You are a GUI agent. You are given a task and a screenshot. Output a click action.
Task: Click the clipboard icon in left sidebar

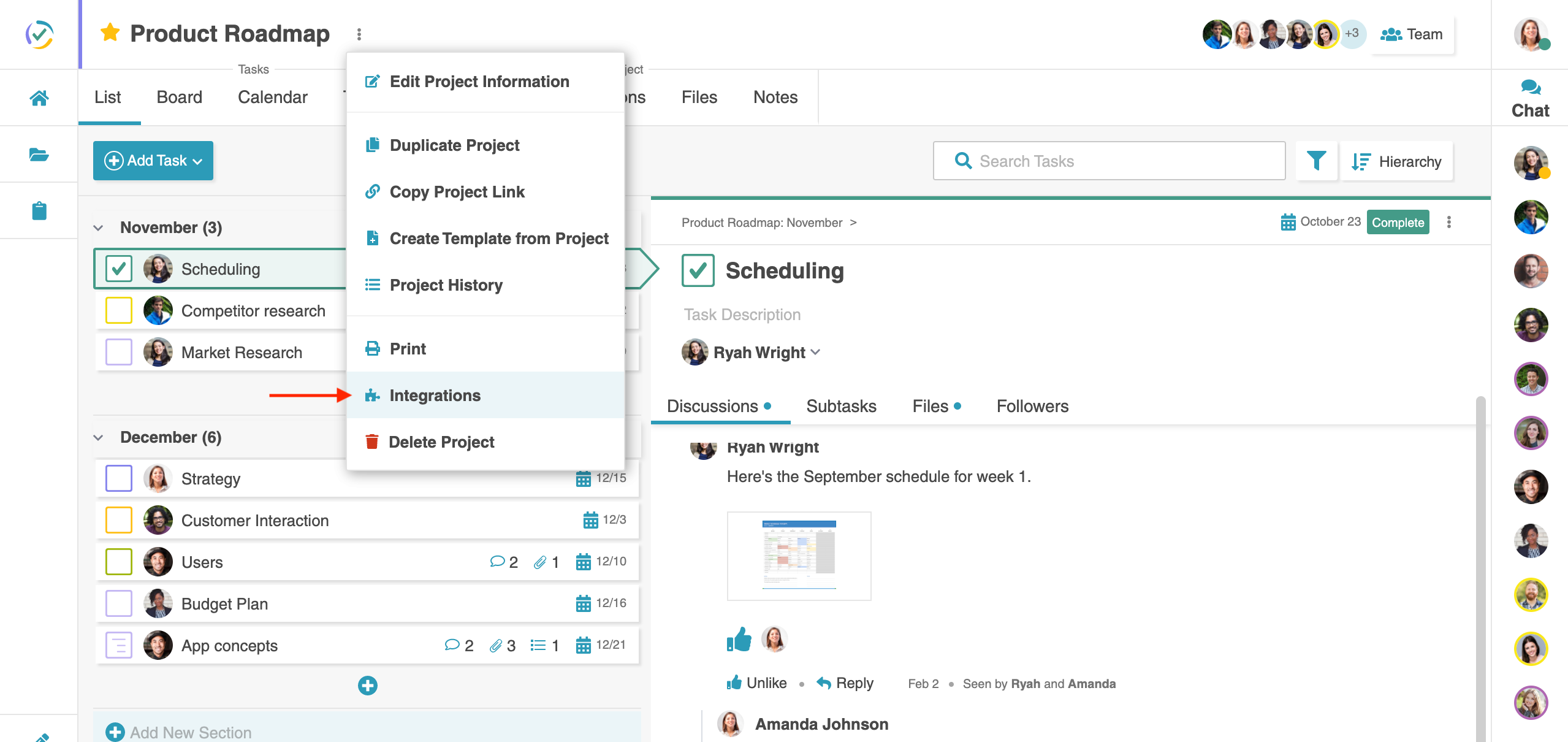pyautogui.click(x=39, y=210)
